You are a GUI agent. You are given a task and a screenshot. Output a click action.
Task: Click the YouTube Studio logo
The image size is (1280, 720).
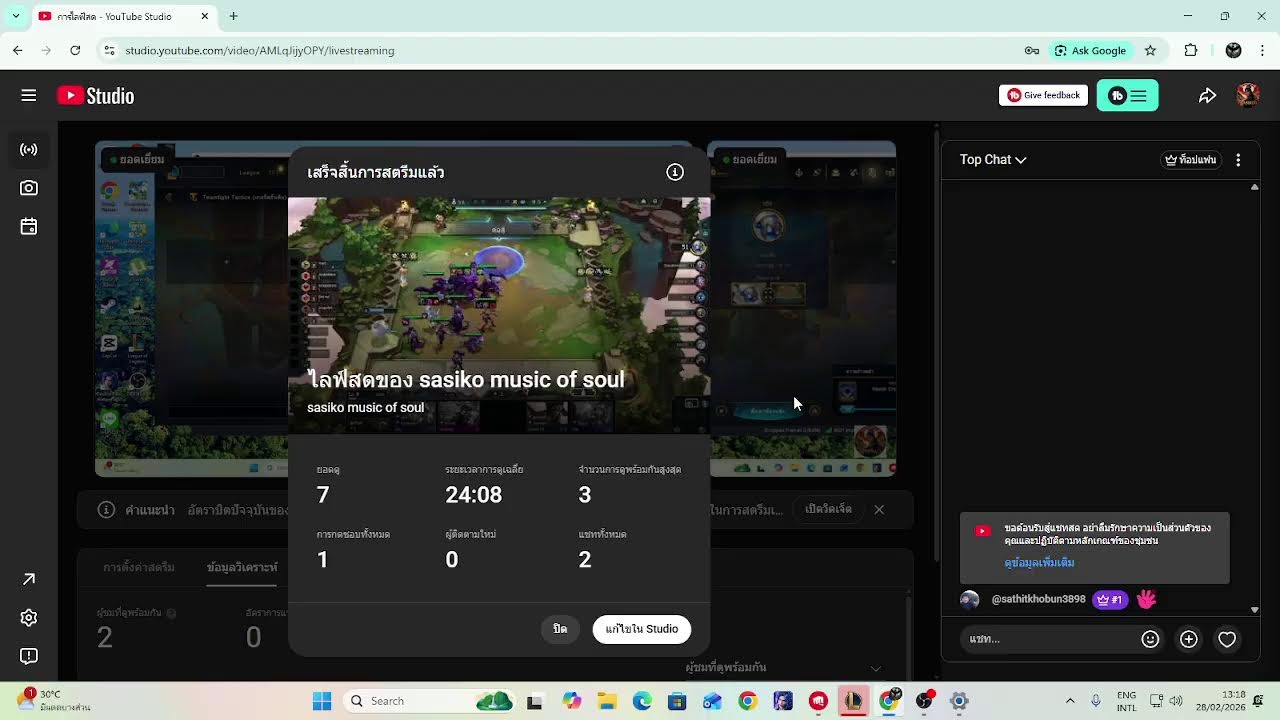[96, 95]
